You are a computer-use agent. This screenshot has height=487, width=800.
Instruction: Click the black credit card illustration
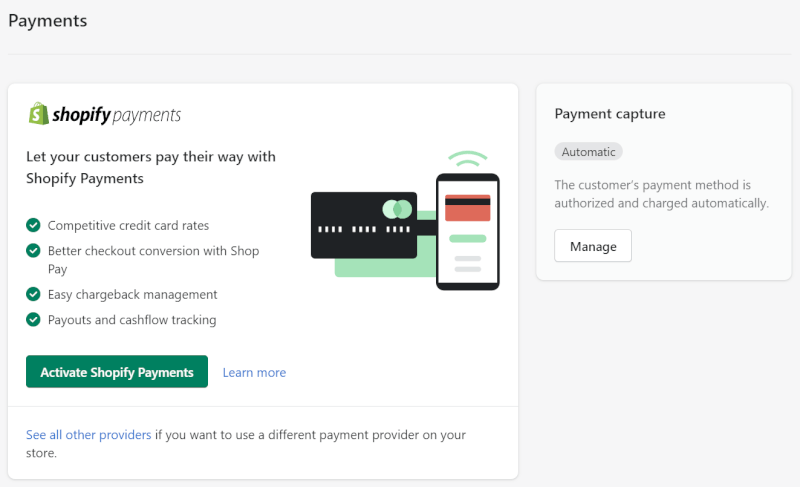[x=364, y=225]
